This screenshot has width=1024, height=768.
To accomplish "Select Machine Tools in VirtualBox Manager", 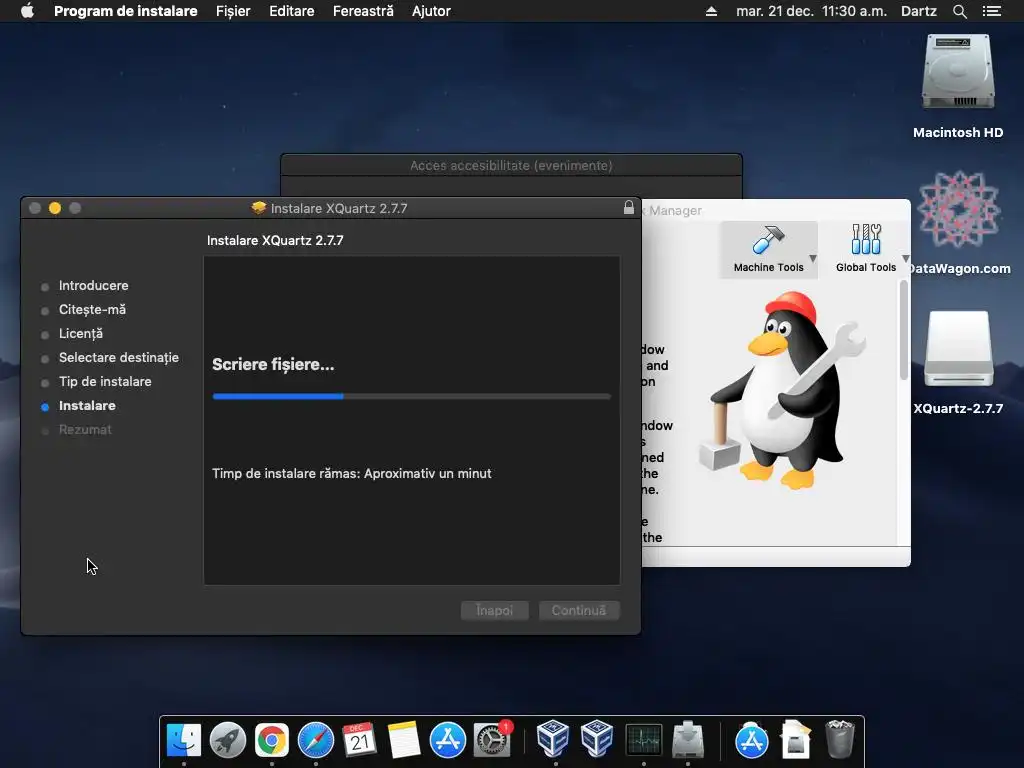I will 767,249.
